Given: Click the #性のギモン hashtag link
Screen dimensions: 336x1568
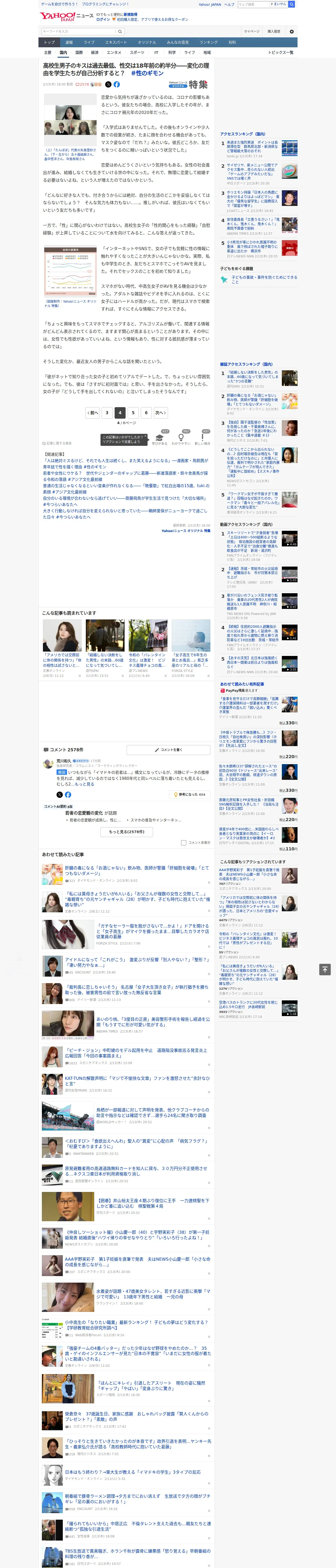Looking at the screenshot, I should (148, 73).
